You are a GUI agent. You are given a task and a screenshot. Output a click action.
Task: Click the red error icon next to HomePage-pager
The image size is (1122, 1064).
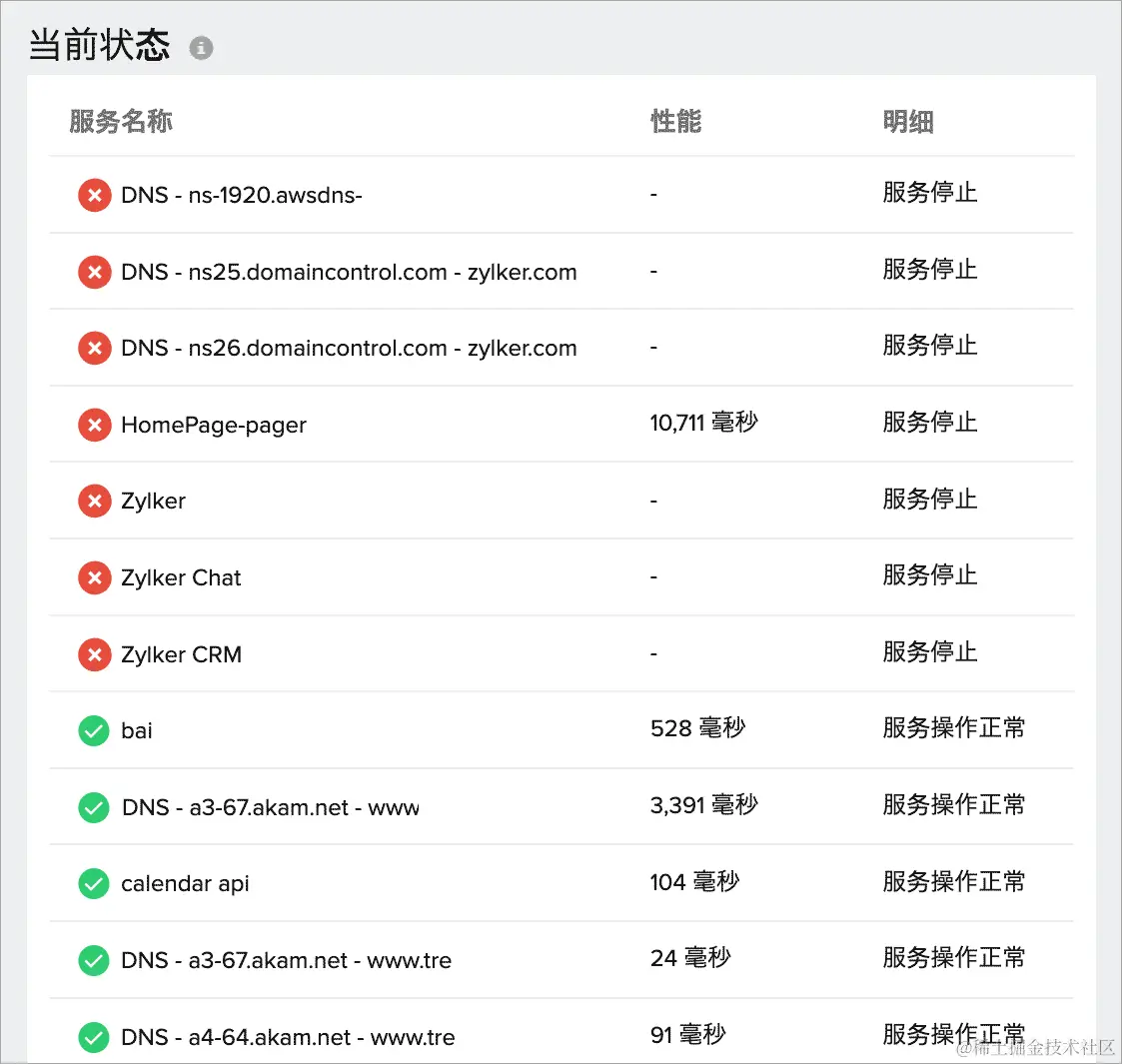[x=94, y=424]
